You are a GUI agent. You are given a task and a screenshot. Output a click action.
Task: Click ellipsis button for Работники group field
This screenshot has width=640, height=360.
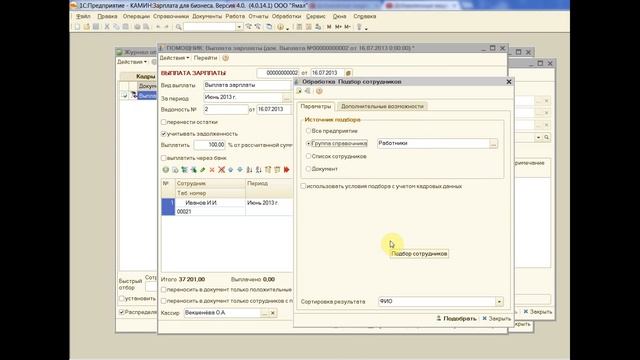[493, 144]
